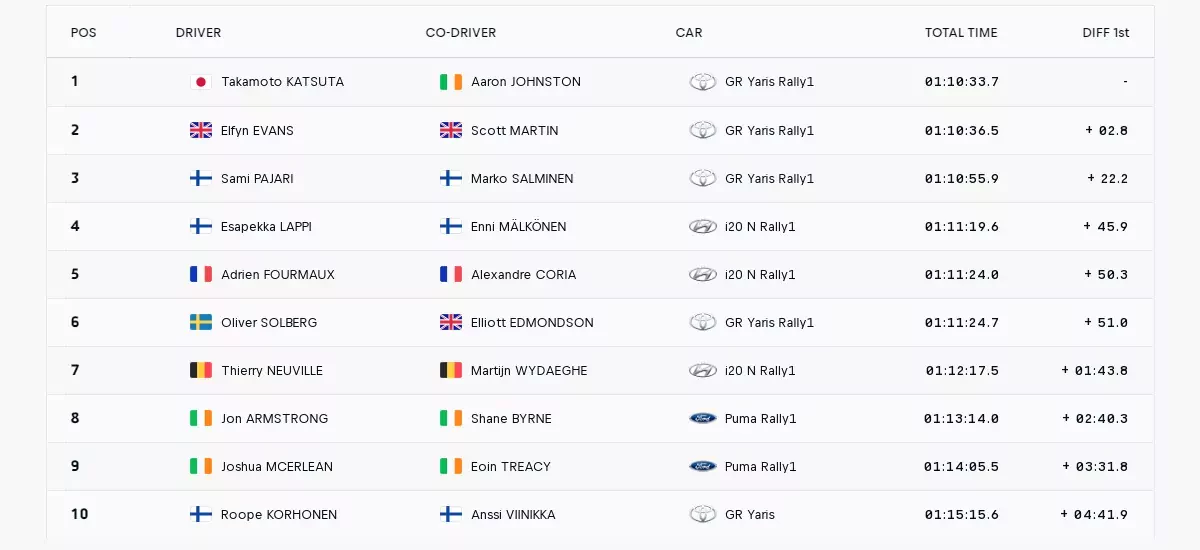Screen dimensions: 1200x550
Task: Select co-driver Scott MARTIN's name
Action: click(x=515, y=130)
